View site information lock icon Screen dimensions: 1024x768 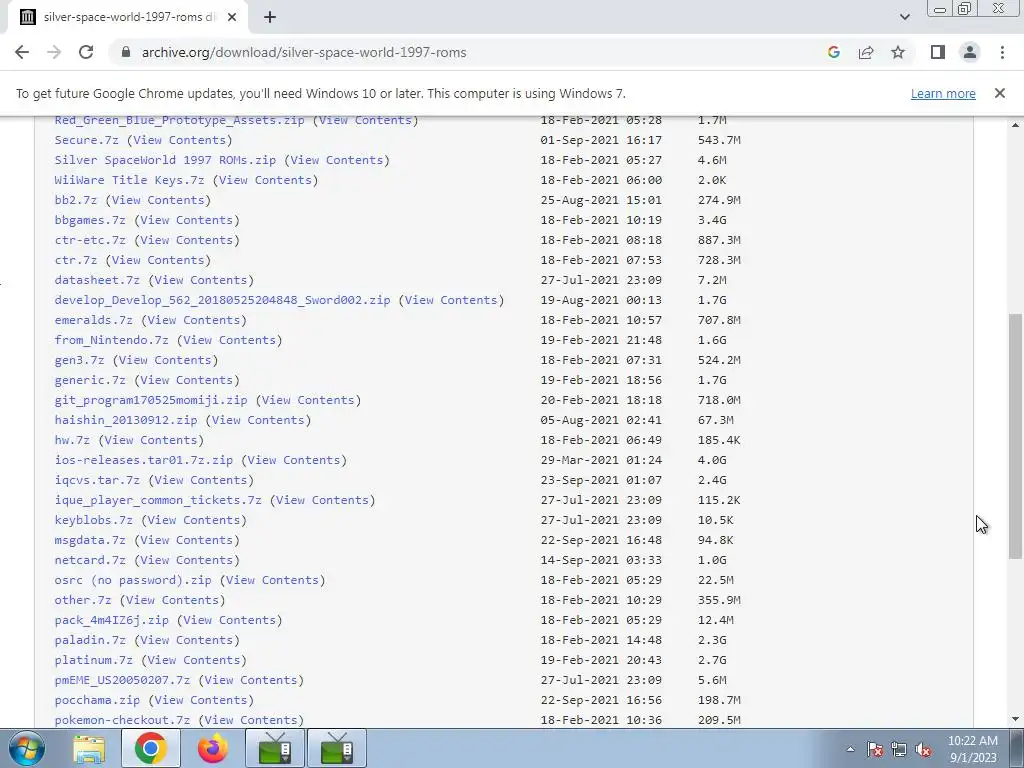[x=126, y=52]
